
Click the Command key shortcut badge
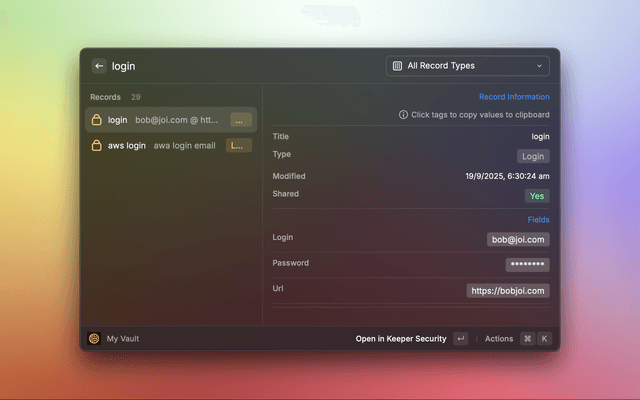pos(527,339)
